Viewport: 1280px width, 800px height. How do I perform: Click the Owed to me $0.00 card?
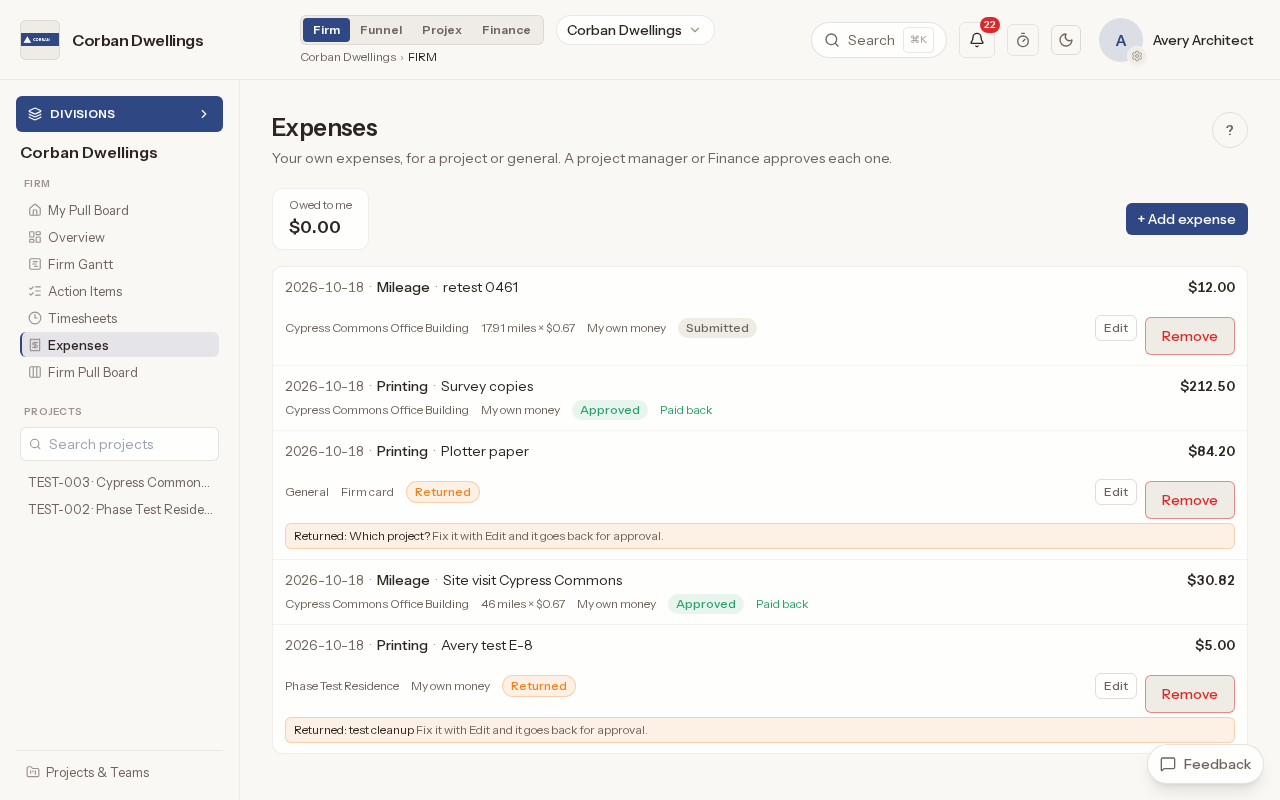pyautogui.click(x=320, y=219)
